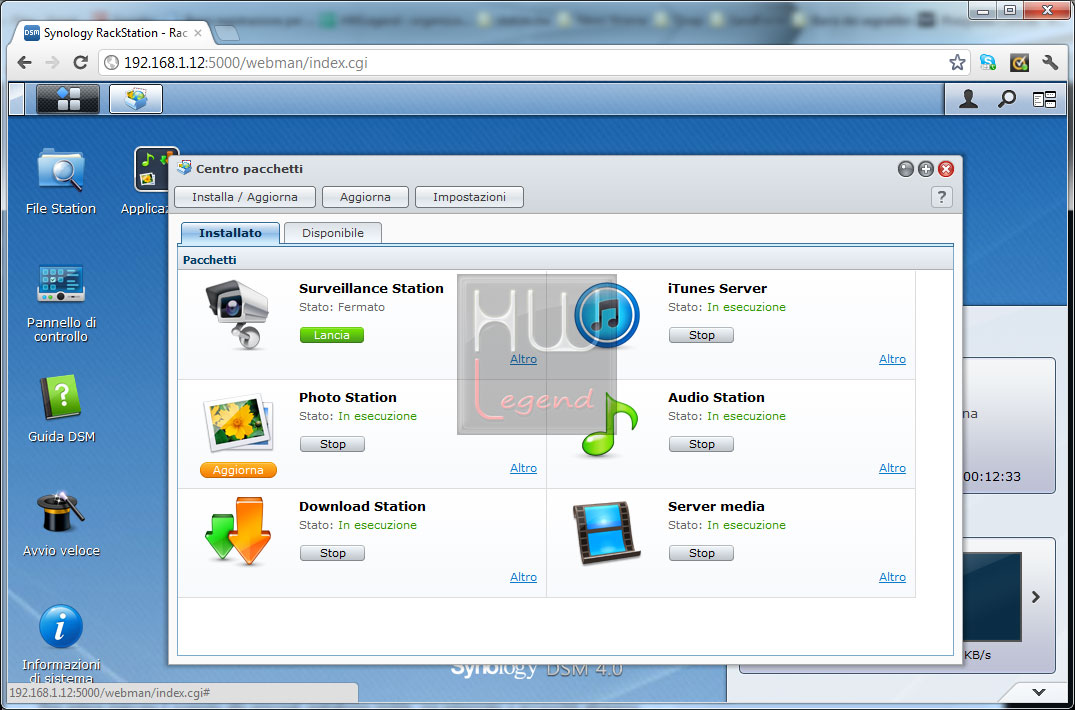Reload the page in the browser
Viewport: 1075px width, 710px height.
pos(80,63)
